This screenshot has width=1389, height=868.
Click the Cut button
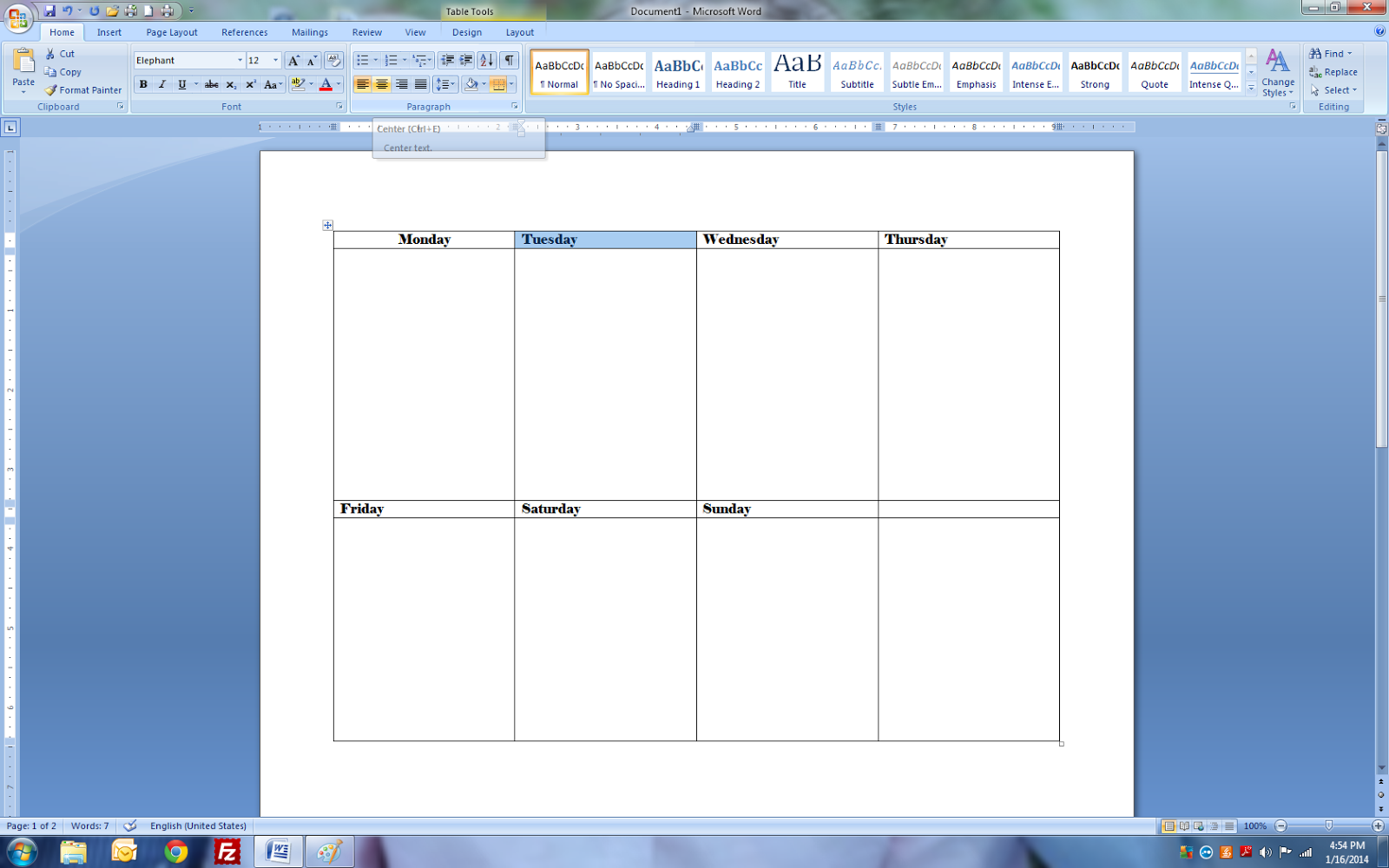tap(60, 54)
